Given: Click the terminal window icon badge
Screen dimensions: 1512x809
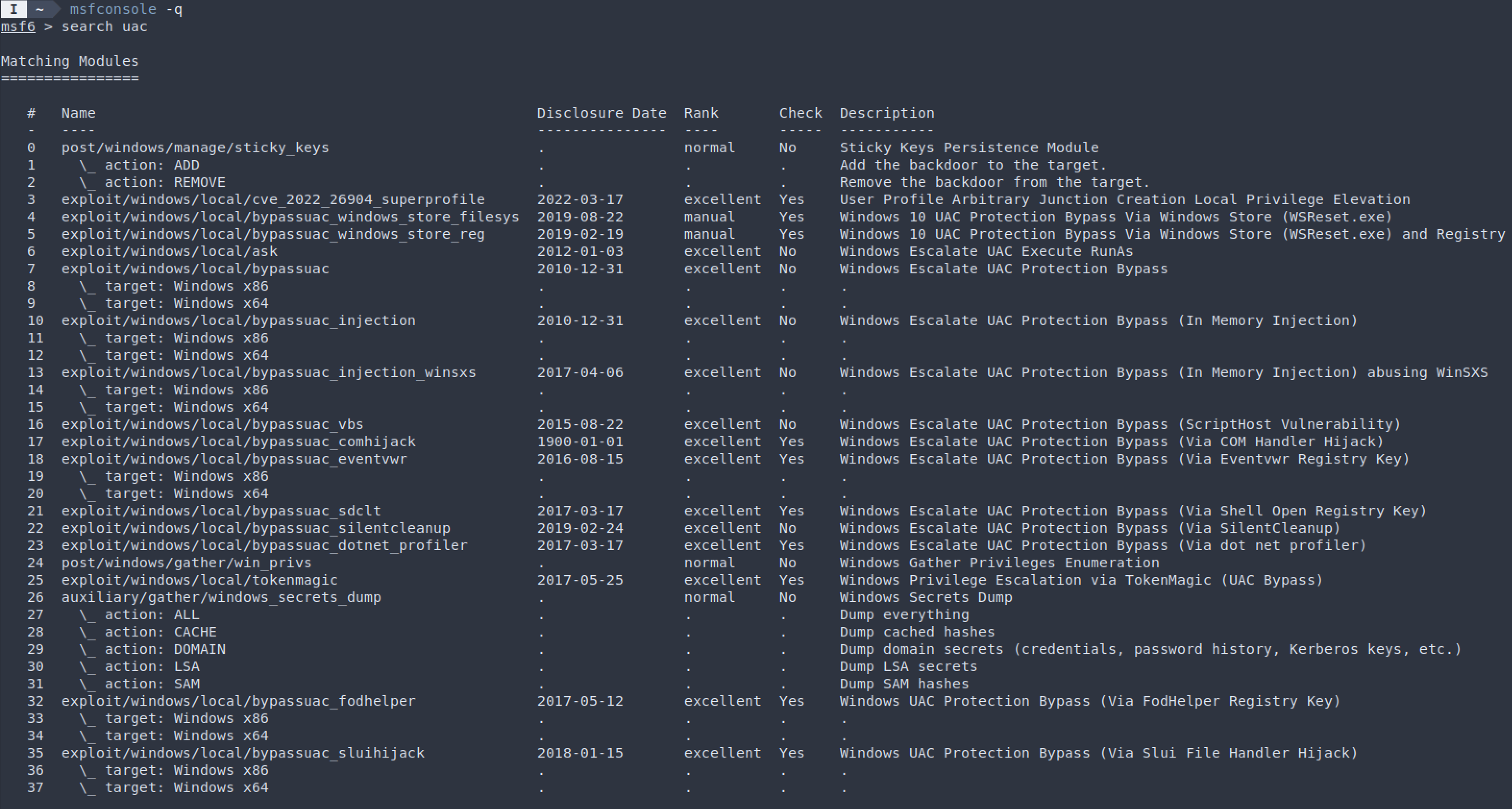Looking at the screenshot, I should click(x=14, y=9).
